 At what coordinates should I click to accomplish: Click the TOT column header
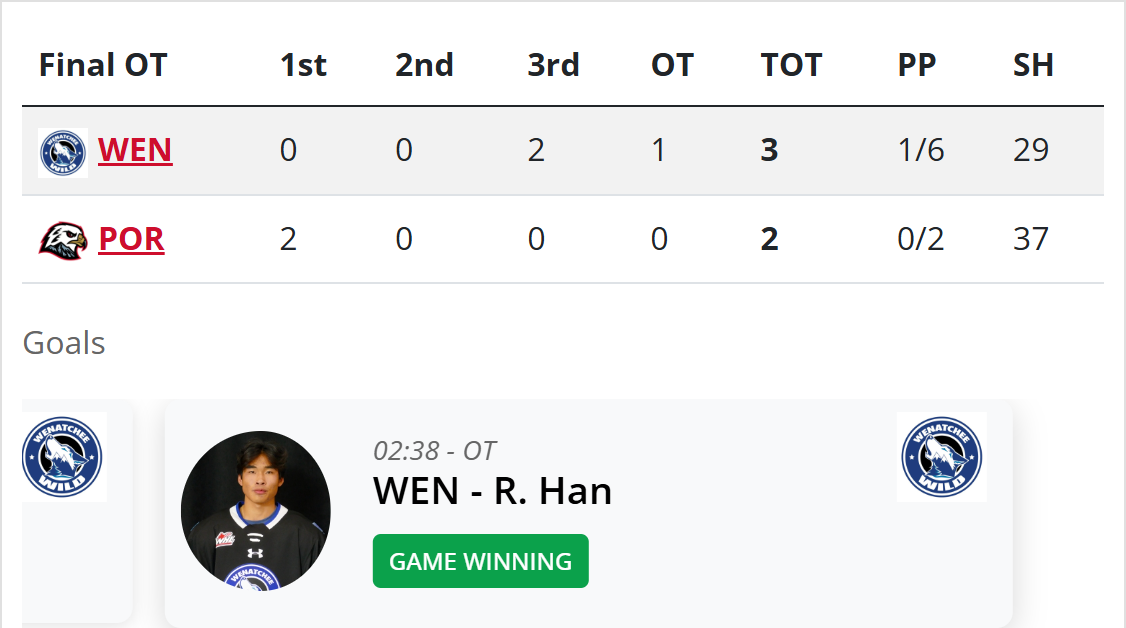click(791, 65)
